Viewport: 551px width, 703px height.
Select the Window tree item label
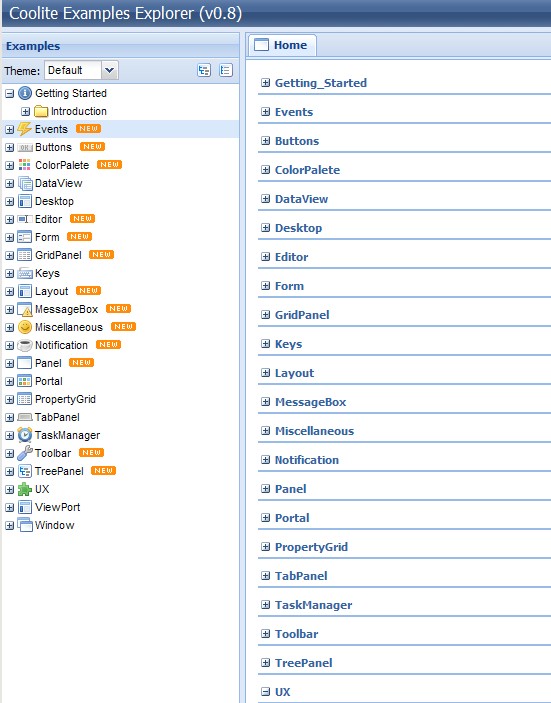pyautogui.click(x=55, y=525)
